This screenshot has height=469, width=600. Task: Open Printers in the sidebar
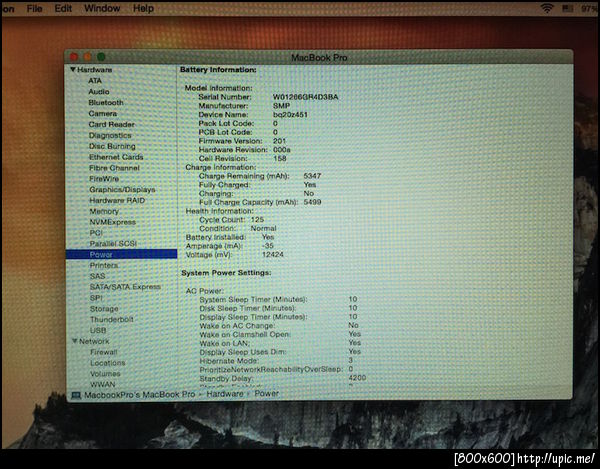104,265
